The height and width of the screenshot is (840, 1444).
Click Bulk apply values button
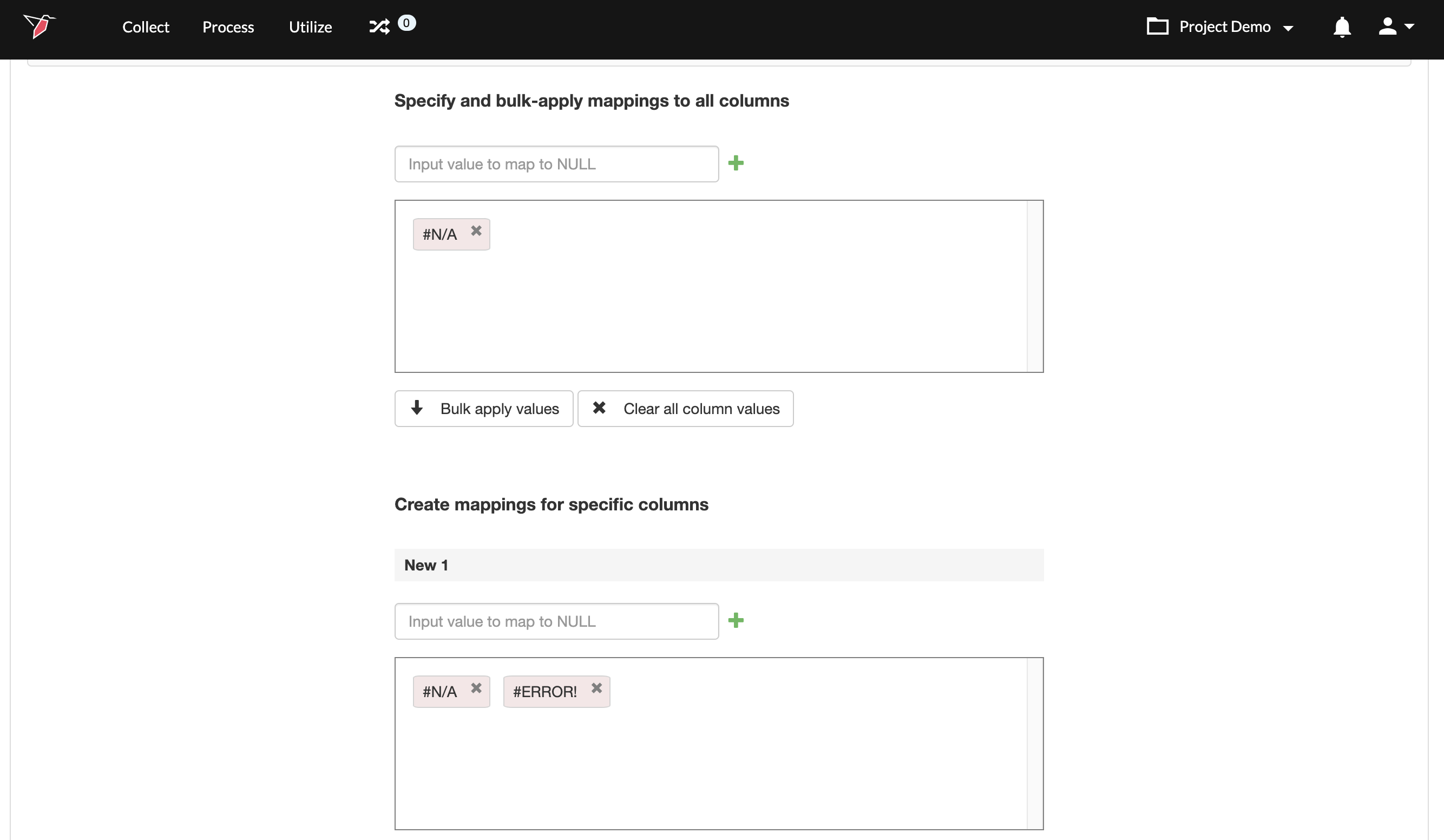tap(484, 409)
